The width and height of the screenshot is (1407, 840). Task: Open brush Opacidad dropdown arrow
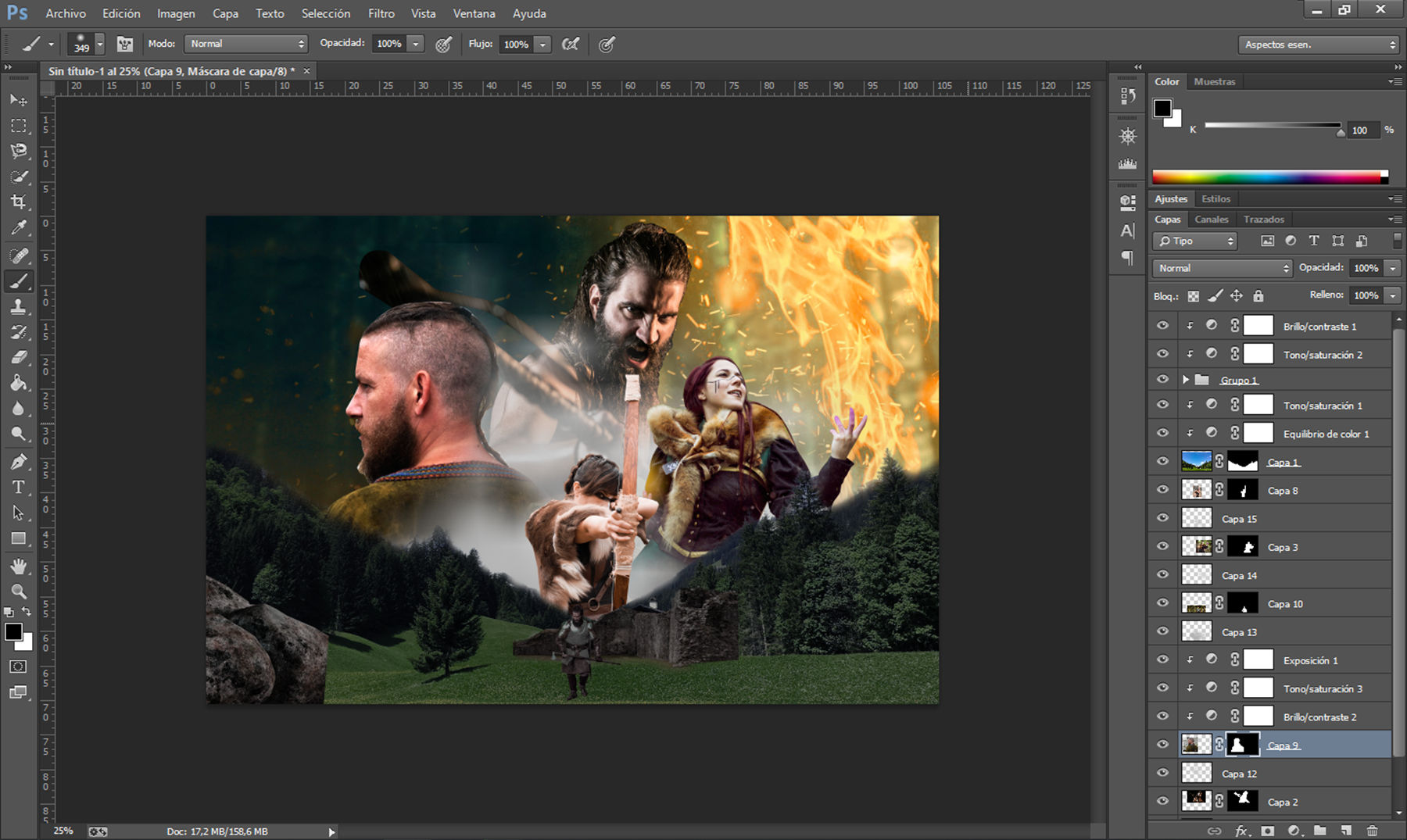417,44
